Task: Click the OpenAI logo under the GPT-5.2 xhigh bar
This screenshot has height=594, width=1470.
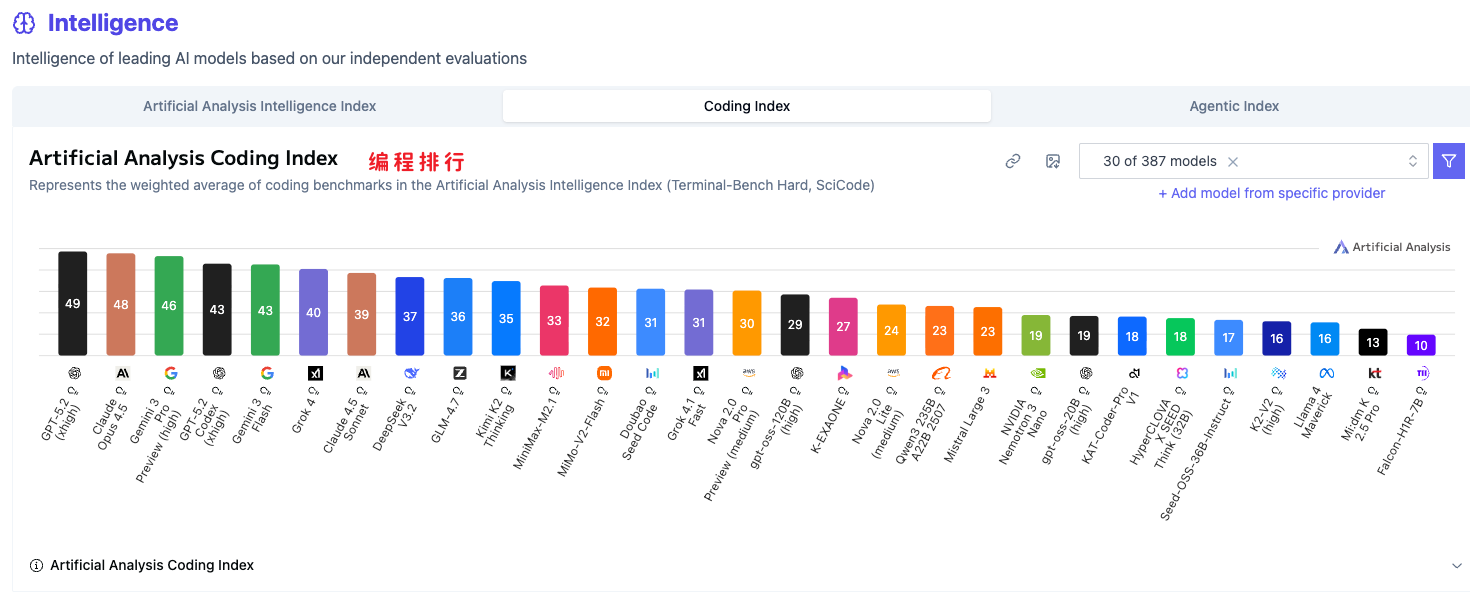Action: click(x=73, y=373)
